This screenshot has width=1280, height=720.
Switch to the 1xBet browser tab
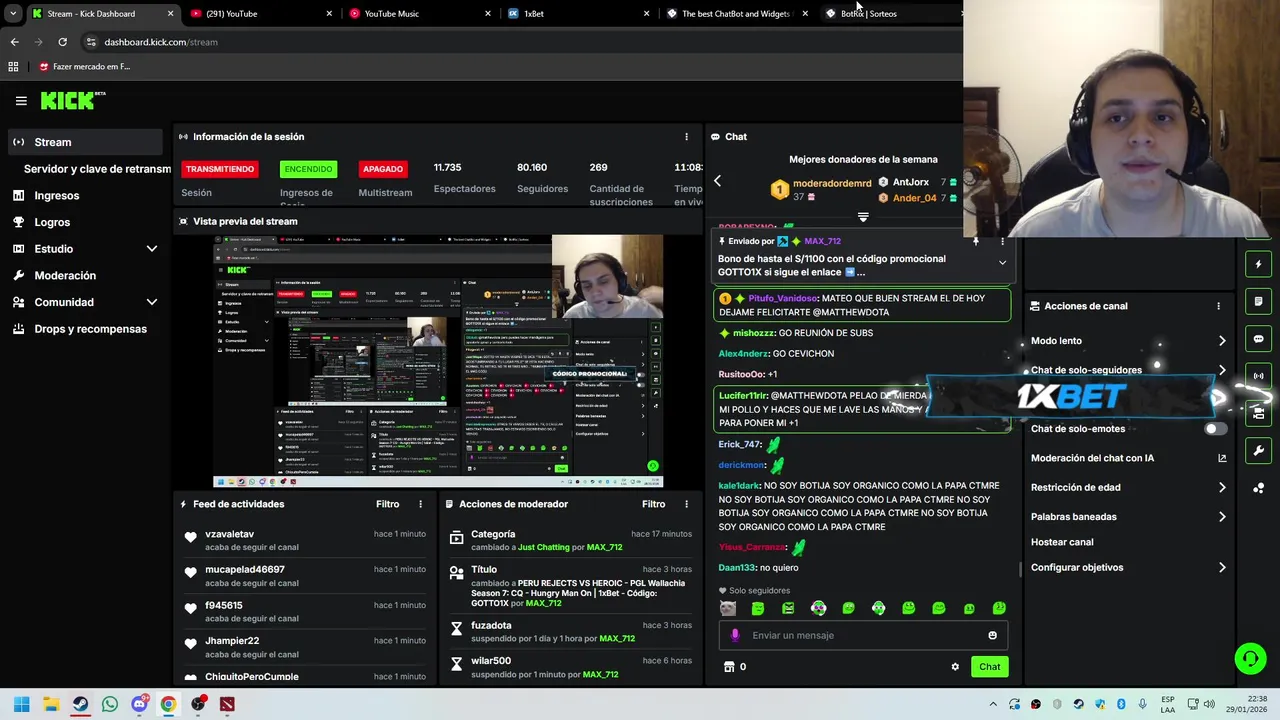[x=577, y=14]
